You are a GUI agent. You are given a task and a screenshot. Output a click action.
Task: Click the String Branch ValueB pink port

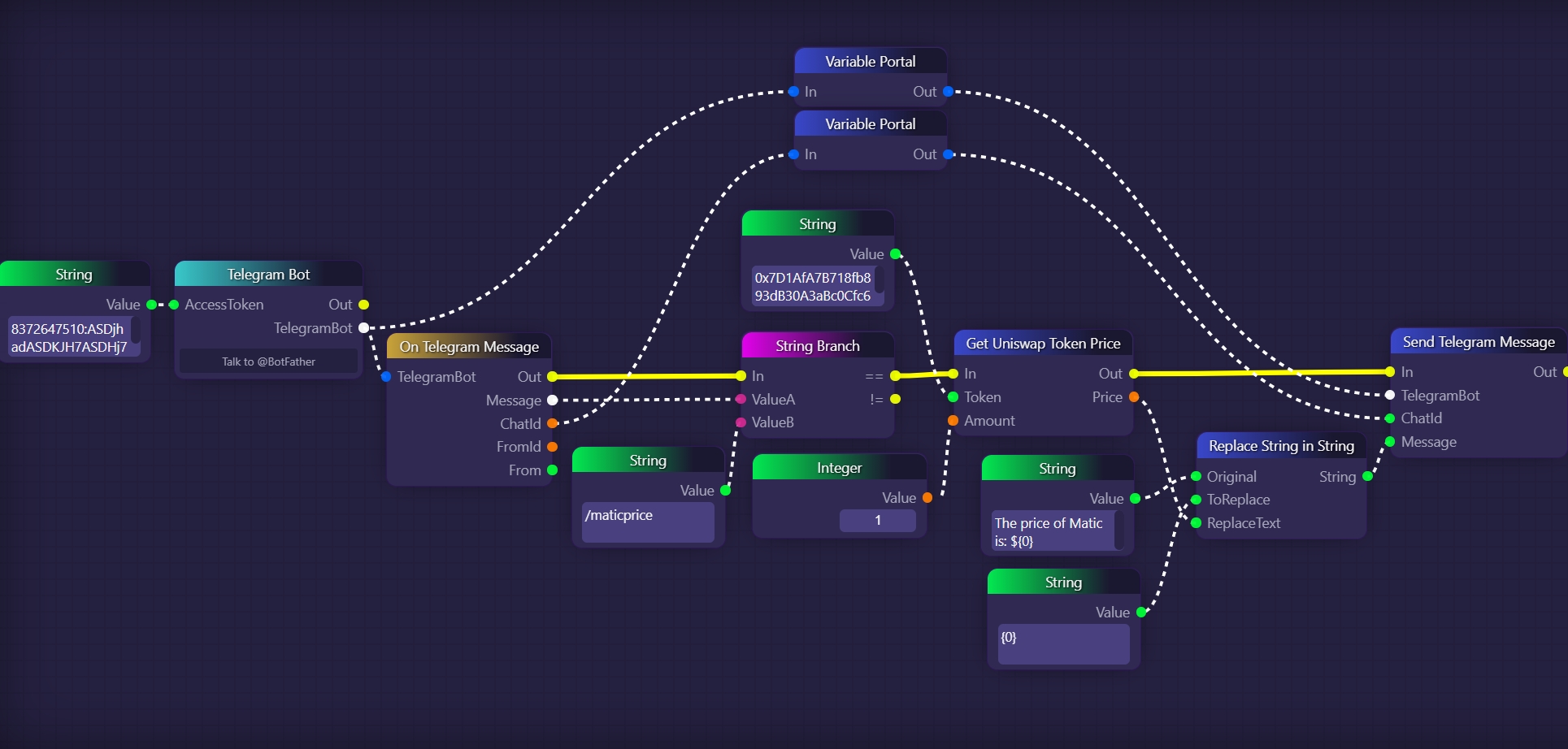[741, 422]
